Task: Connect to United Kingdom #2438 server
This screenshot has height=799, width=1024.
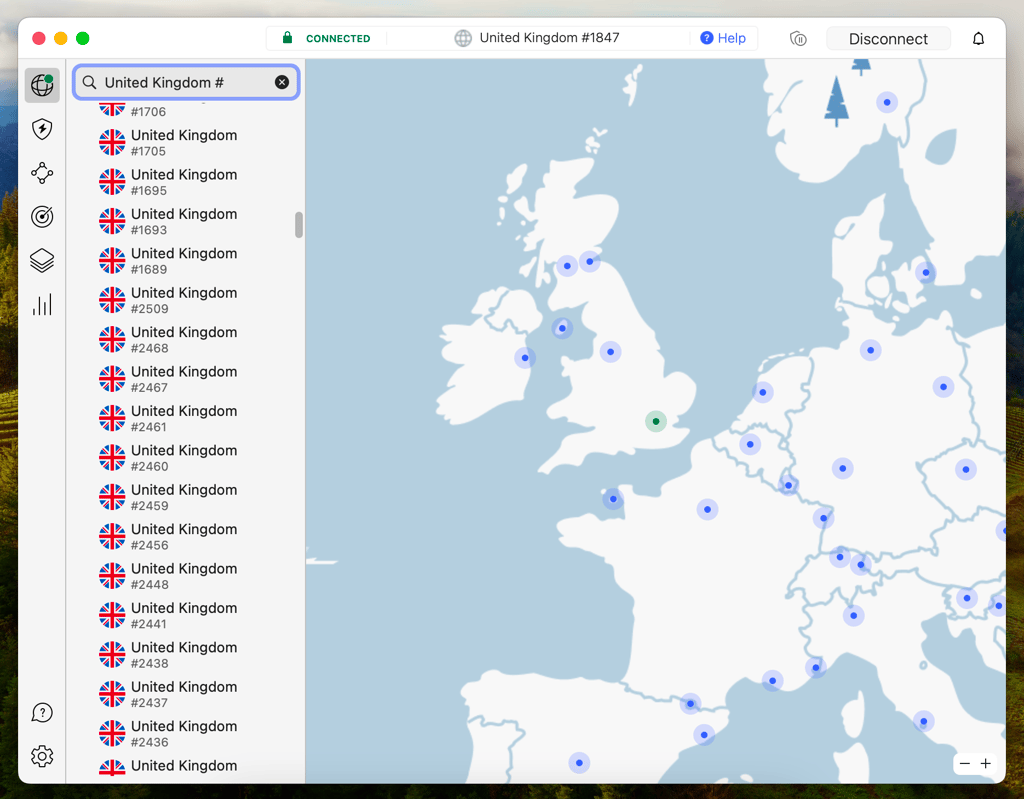Action: point(186,655)
